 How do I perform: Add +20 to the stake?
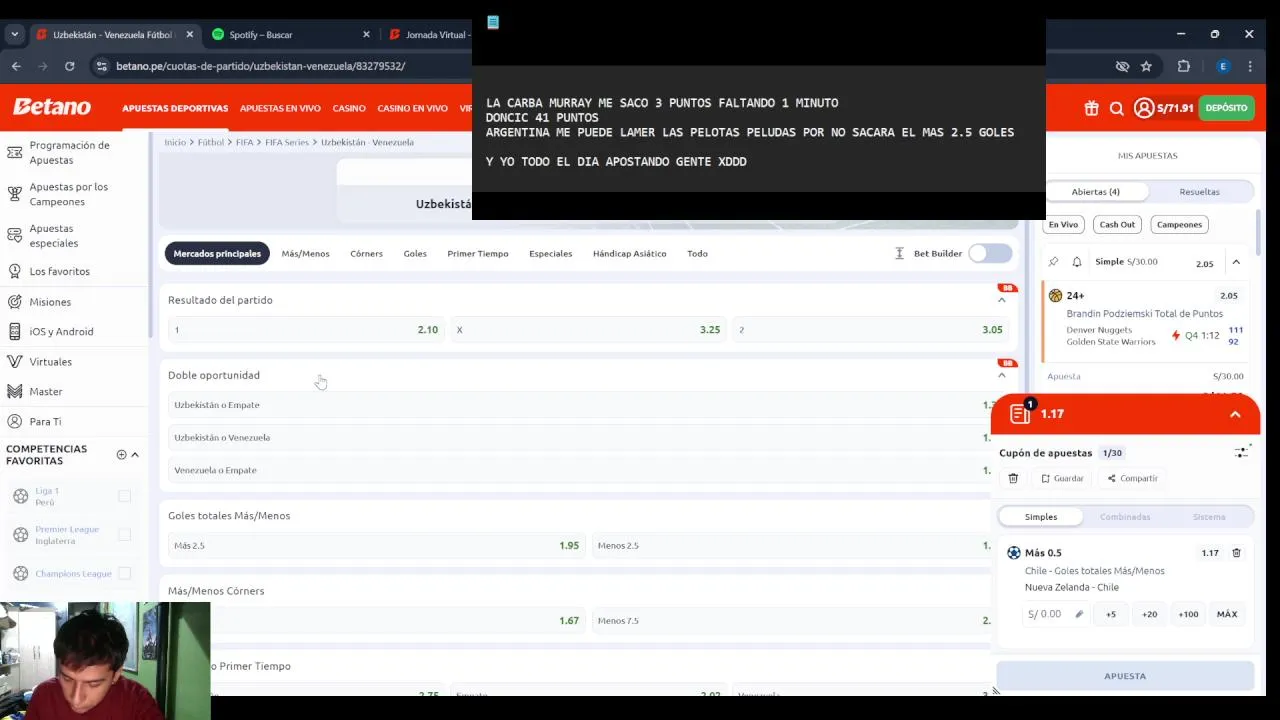coord(1149,614)
